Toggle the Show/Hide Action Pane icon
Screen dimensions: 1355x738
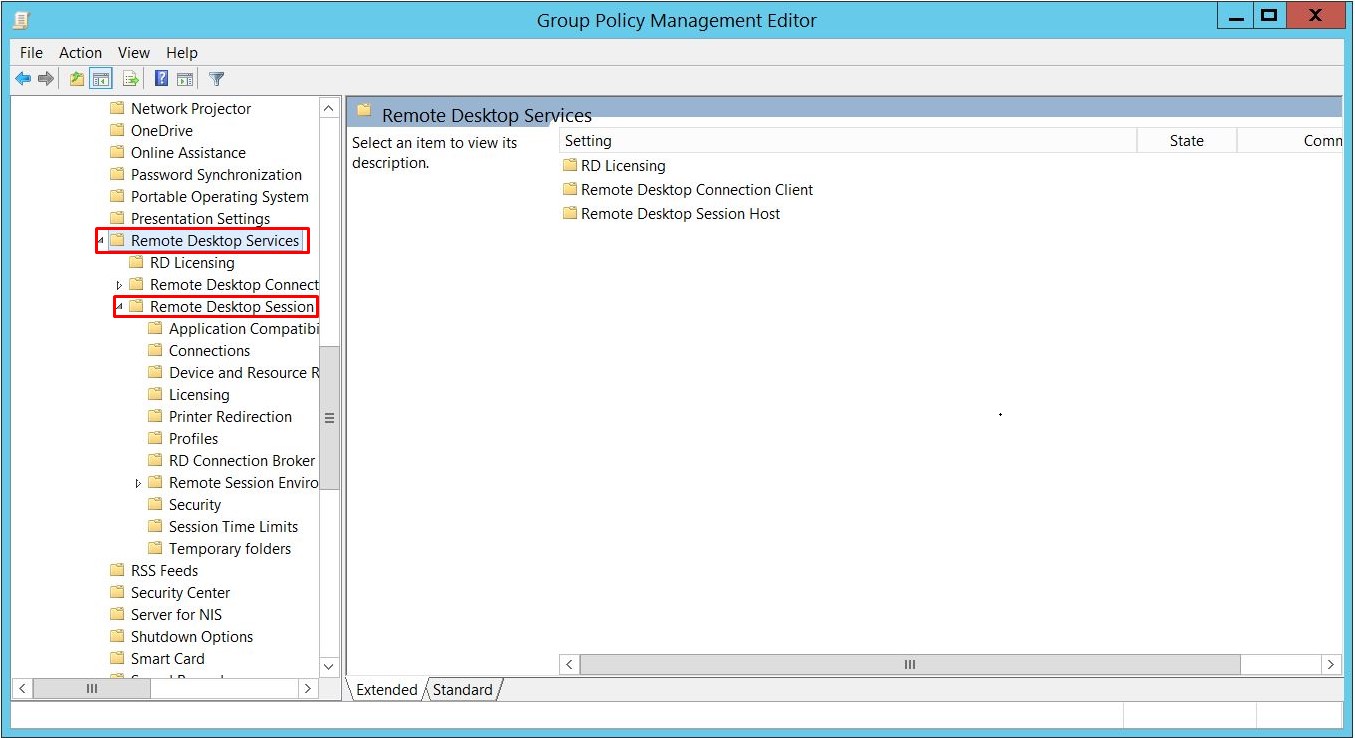pos(185,79)
